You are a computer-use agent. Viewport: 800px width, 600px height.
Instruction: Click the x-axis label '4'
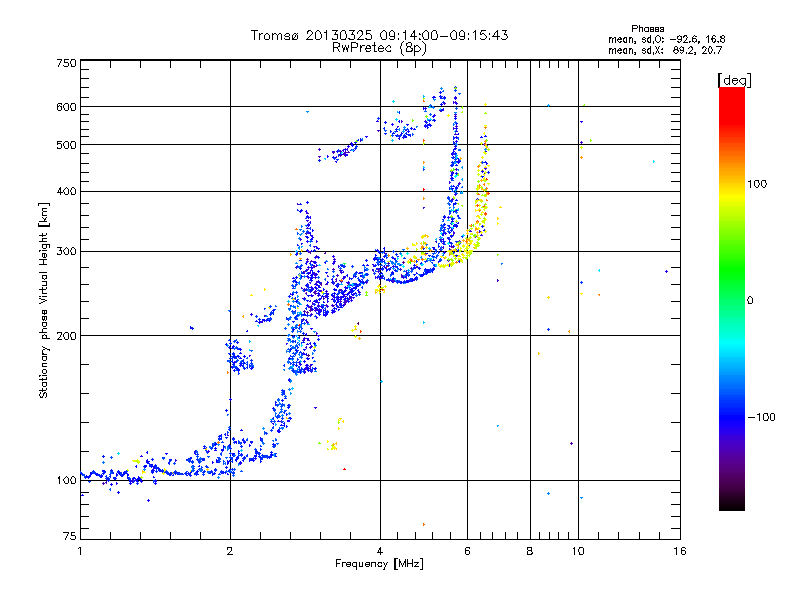(x=380, y=551)
